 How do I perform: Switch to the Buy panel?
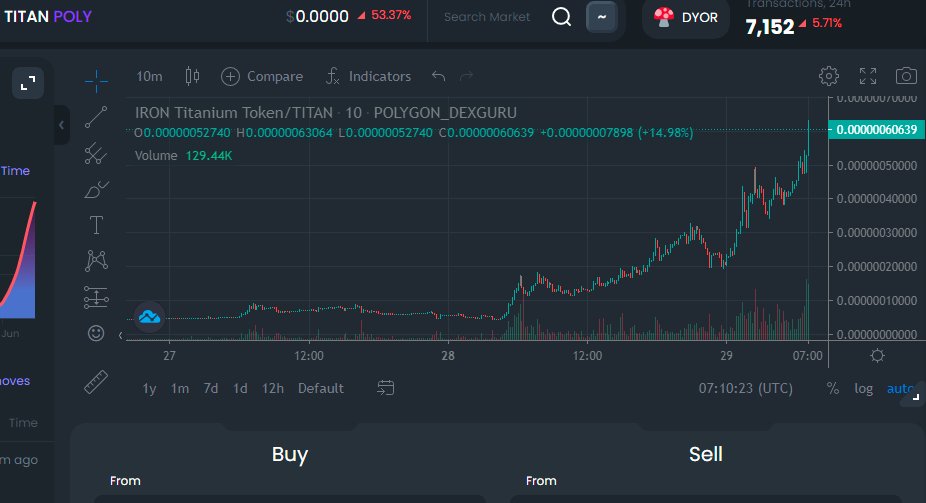click(289, 454)
